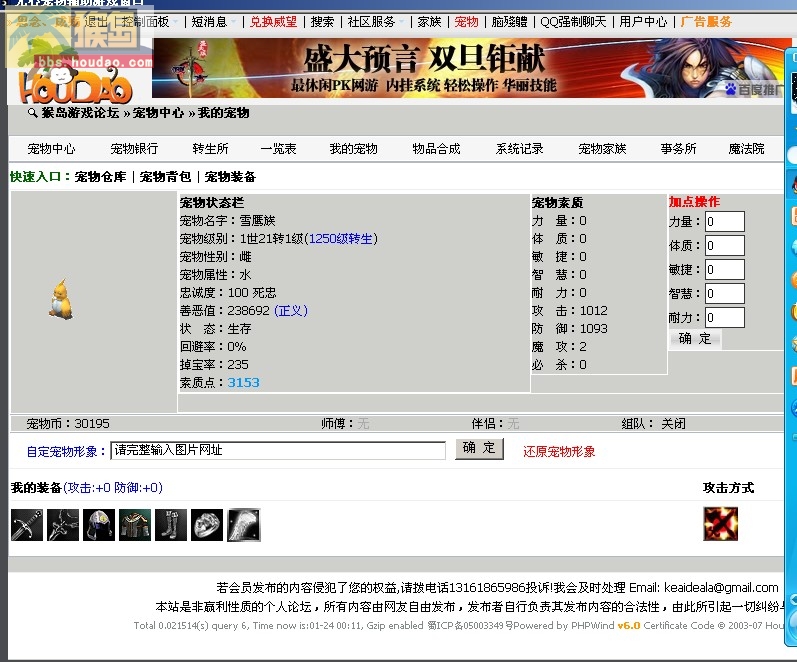Click the keaideala@gmail.com email address
This screenshot has width=797, height=662.
coord(721,588)
